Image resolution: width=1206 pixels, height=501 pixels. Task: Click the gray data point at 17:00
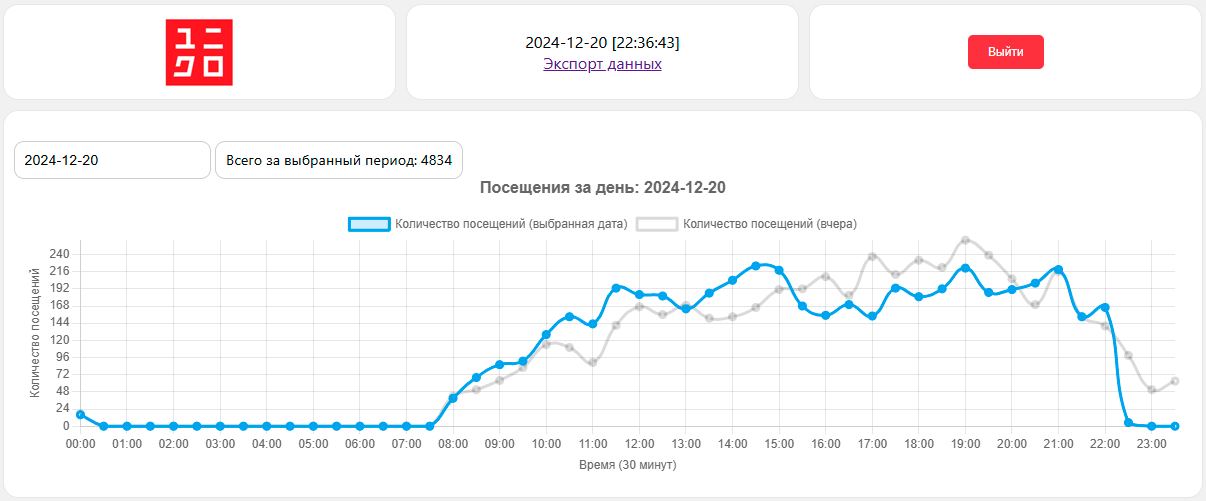[x=872, y=256]
